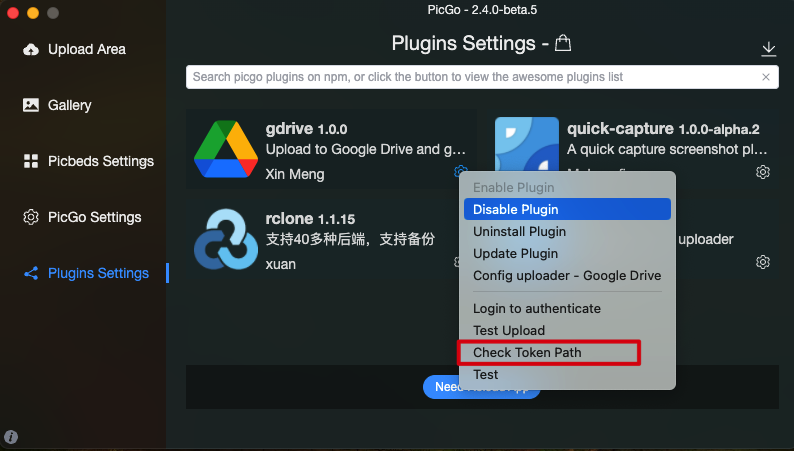Click the quick capture screenshot description
The image size is (794, 451).
[x=667, y=149]
